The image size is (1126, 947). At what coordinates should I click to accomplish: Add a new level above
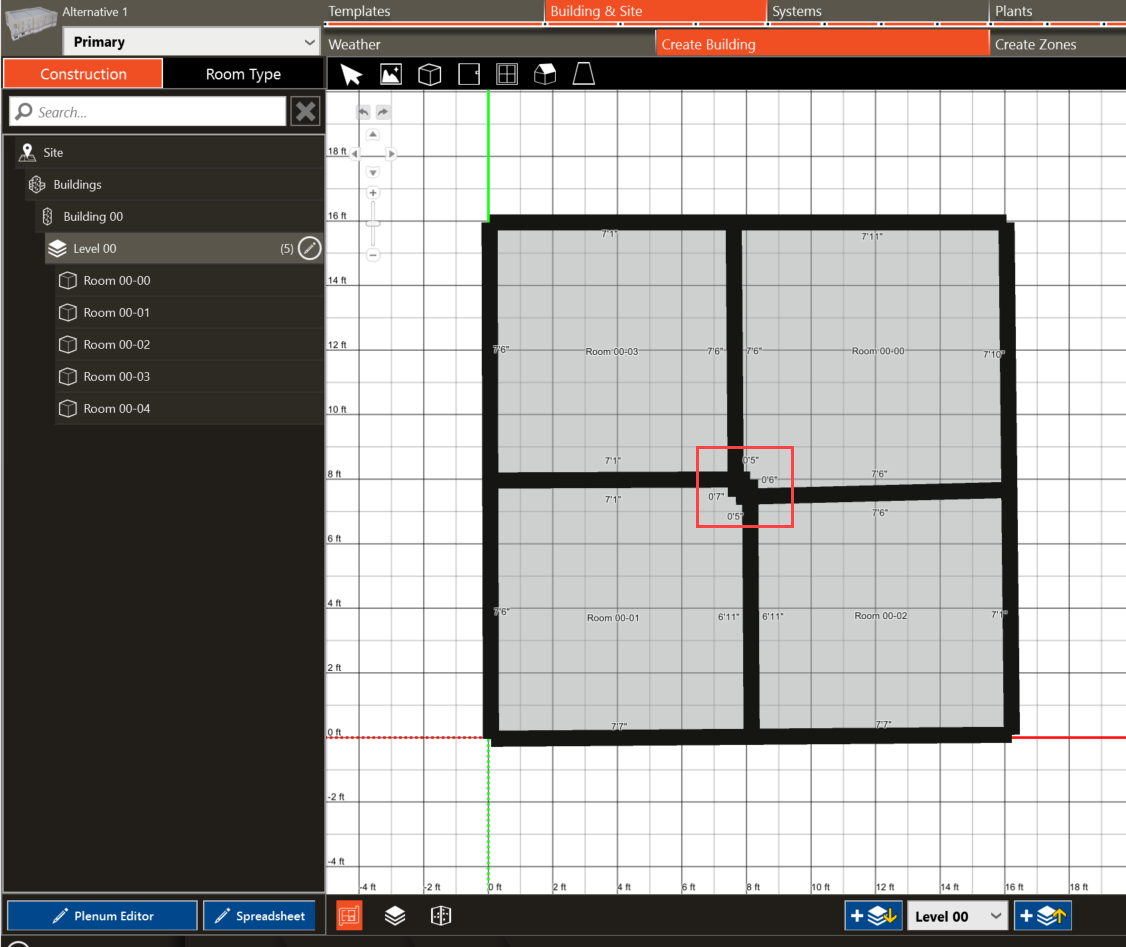(x=1043, y=915)
